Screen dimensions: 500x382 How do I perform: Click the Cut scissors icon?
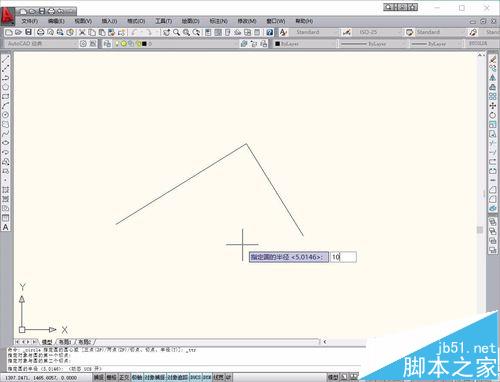click(82, 32)
